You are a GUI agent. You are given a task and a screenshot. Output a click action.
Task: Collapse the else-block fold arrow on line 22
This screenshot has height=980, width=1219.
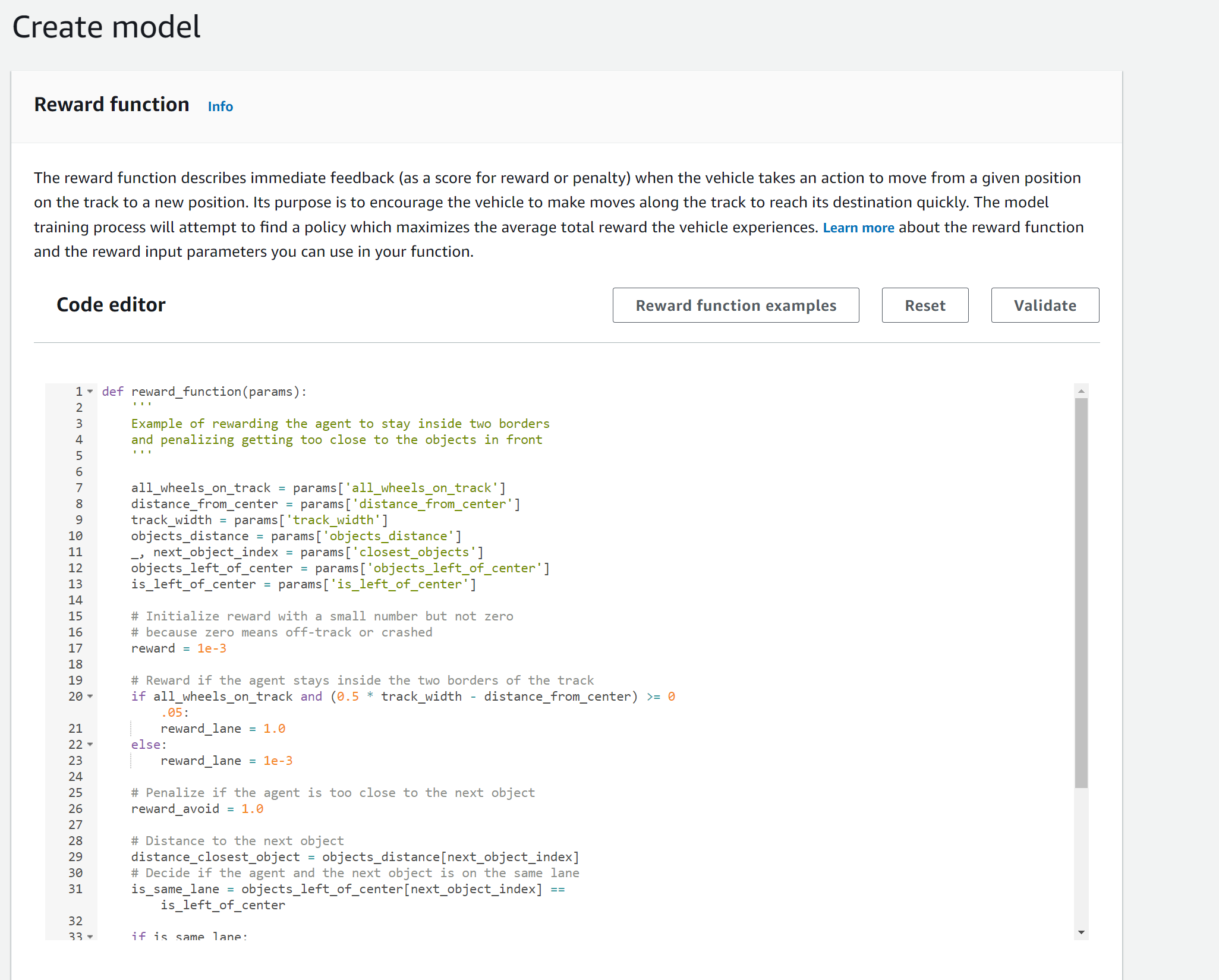point(90,745)
